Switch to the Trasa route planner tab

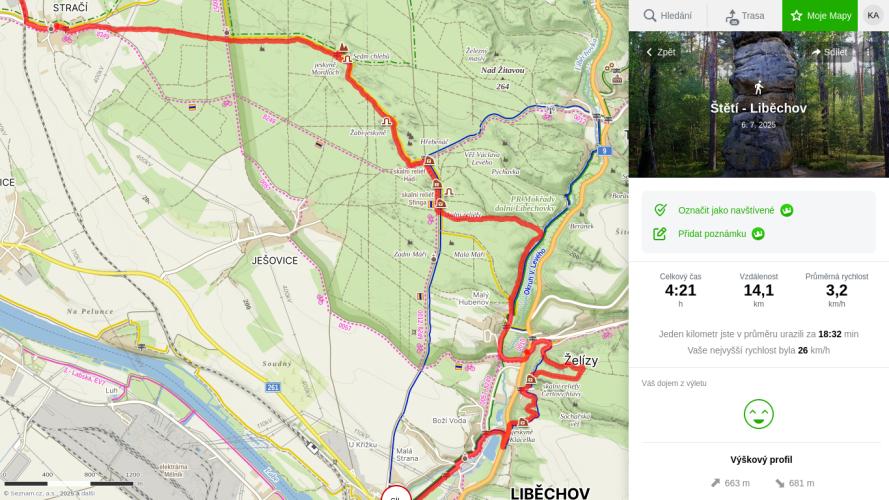coord(744,16)
